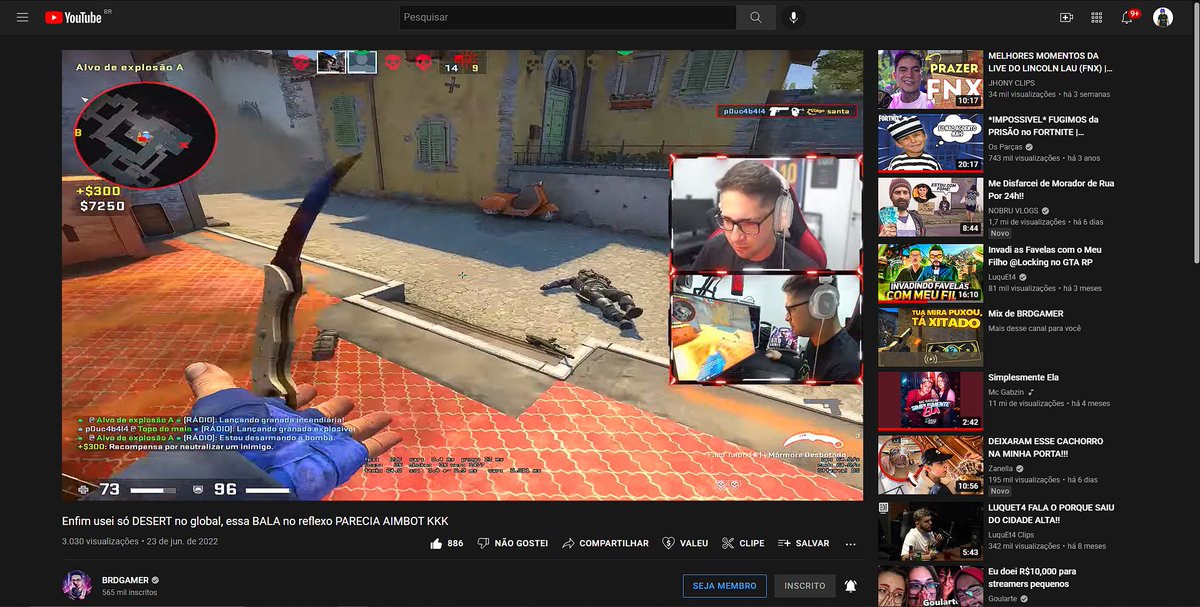Open LUQUET4 FALA O PORQUE video title
Viewport: 1200px width, 607px height.
click(1052, 514)
